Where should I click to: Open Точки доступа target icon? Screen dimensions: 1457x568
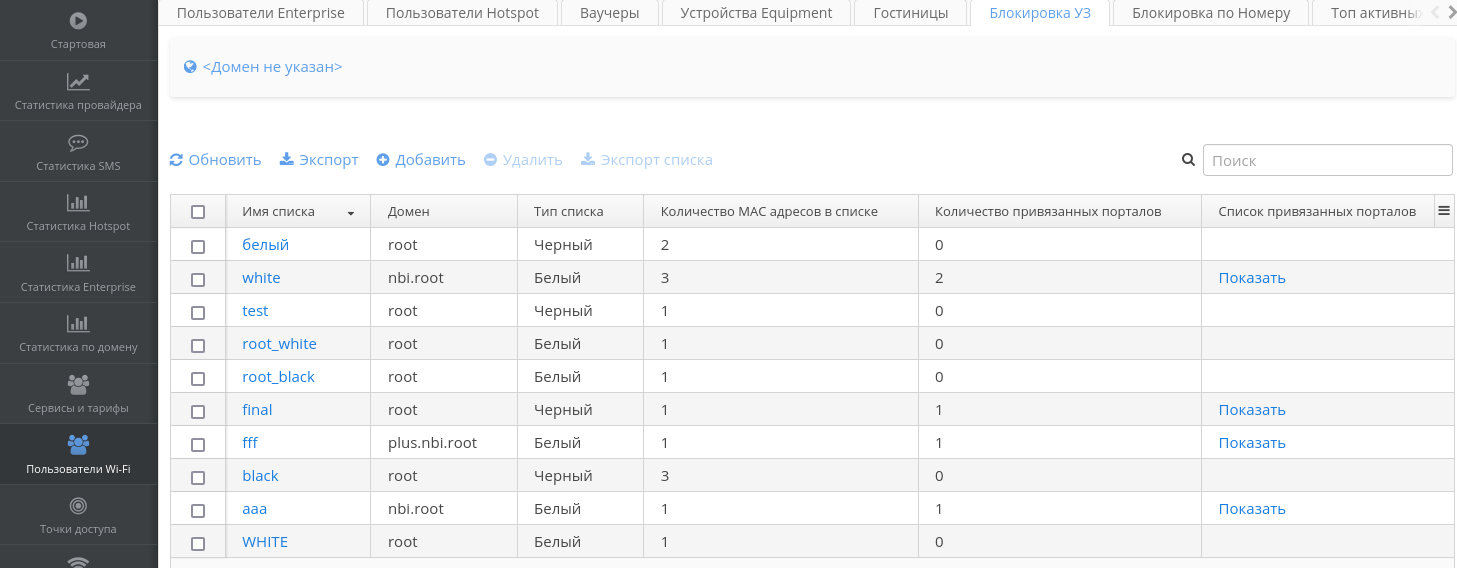tap(79, 506)
